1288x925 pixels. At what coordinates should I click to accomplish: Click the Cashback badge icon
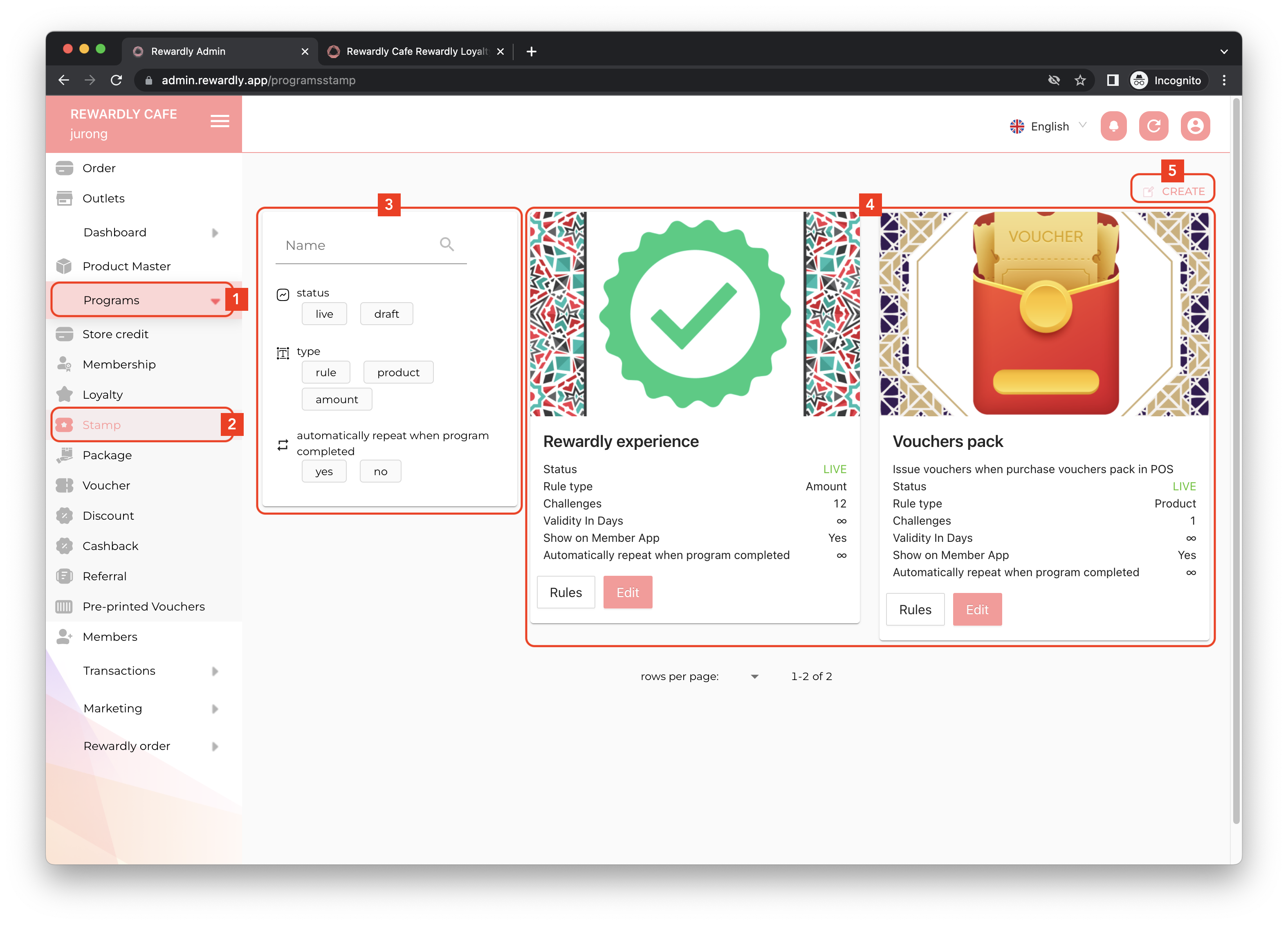pos(64,546)
